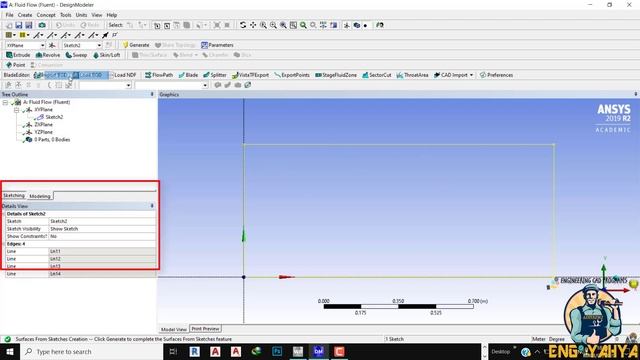The image size is (640, 360).
Task: Open the File menu
Action: [x=9, y=15]
